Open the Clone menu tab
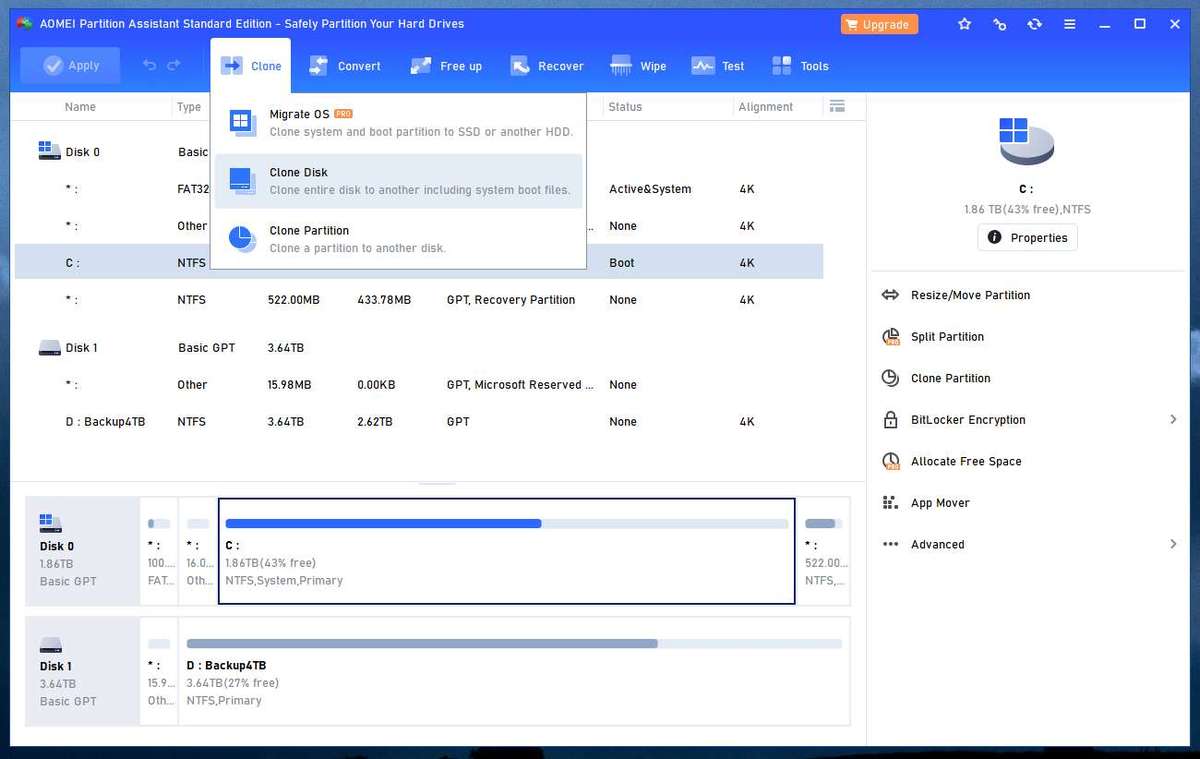This screenshot has height=759, width=1200. (x=251, y=66)
